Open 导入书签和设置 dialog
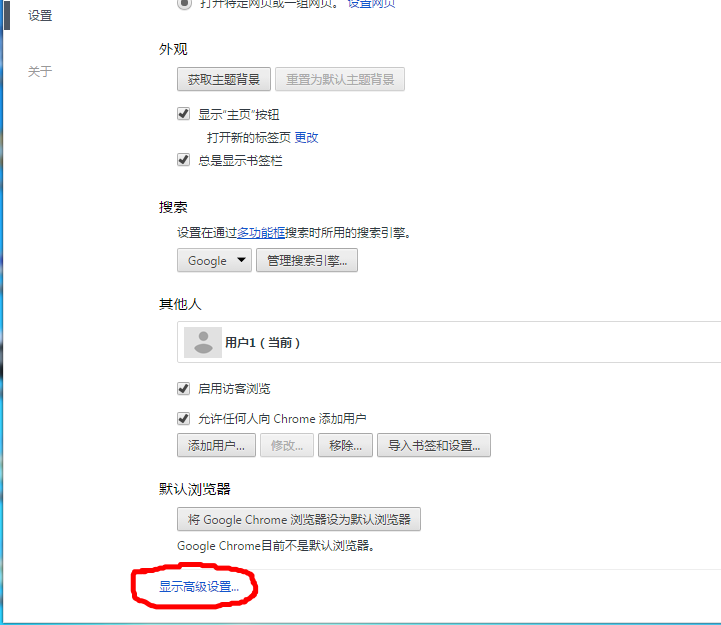The width and height of the screenshot is (721, 625). click(x=434, y=446)
